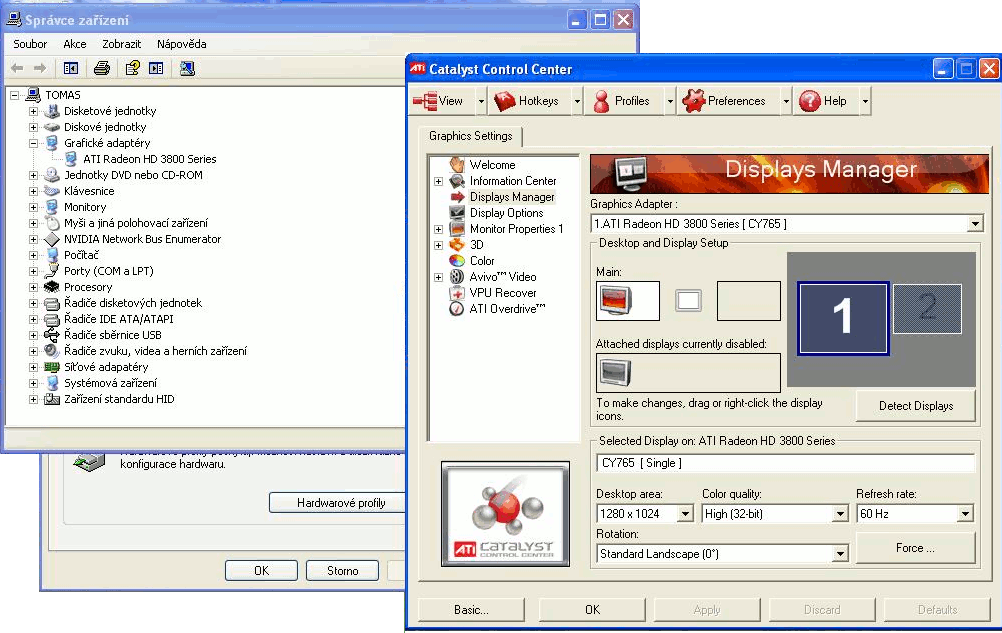Click the Force ... button
The height and width of the screenshot is (633, 1002).
[916, 548]
